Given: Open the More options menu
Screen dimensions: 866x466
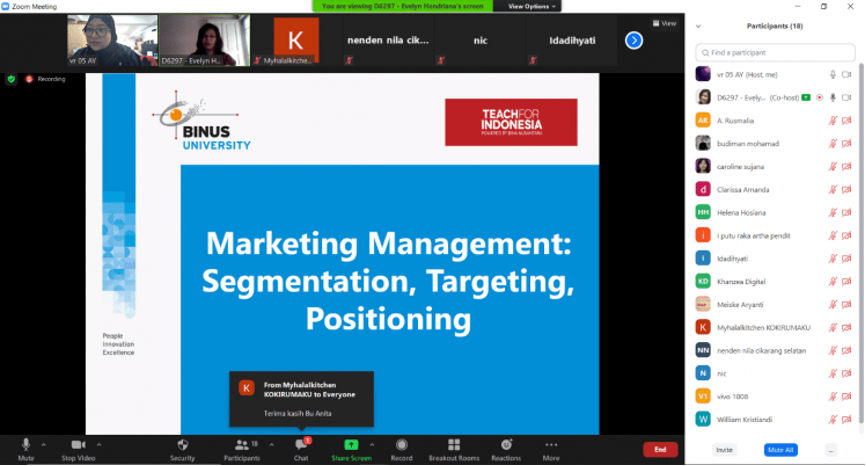Looking at the screenshot, I should tap(551, 449).
